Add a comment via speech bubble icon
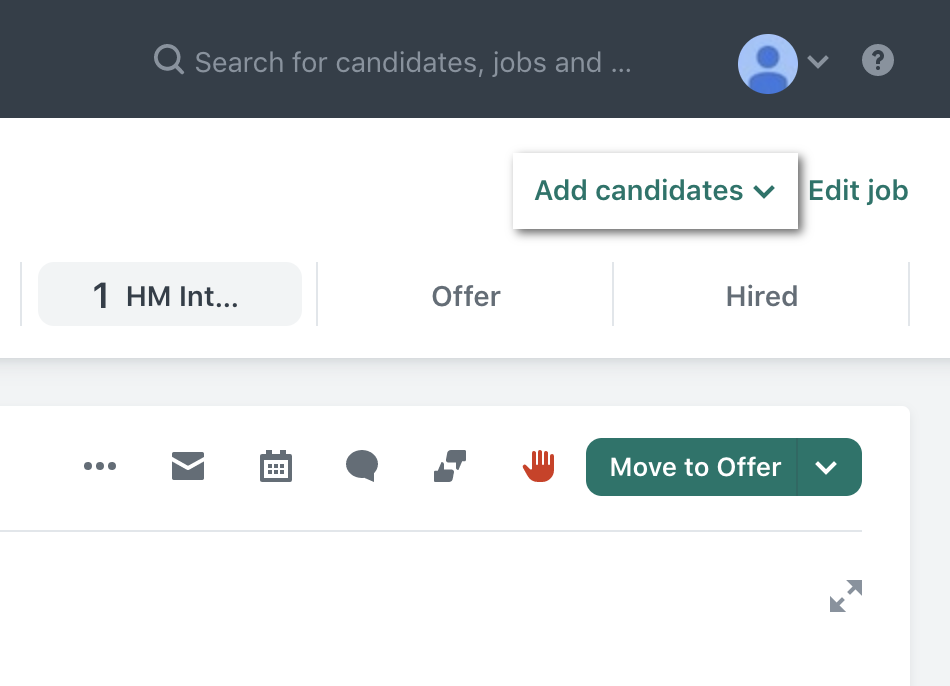The width and height of the screenshot is (950, 686). click(362, 466)
